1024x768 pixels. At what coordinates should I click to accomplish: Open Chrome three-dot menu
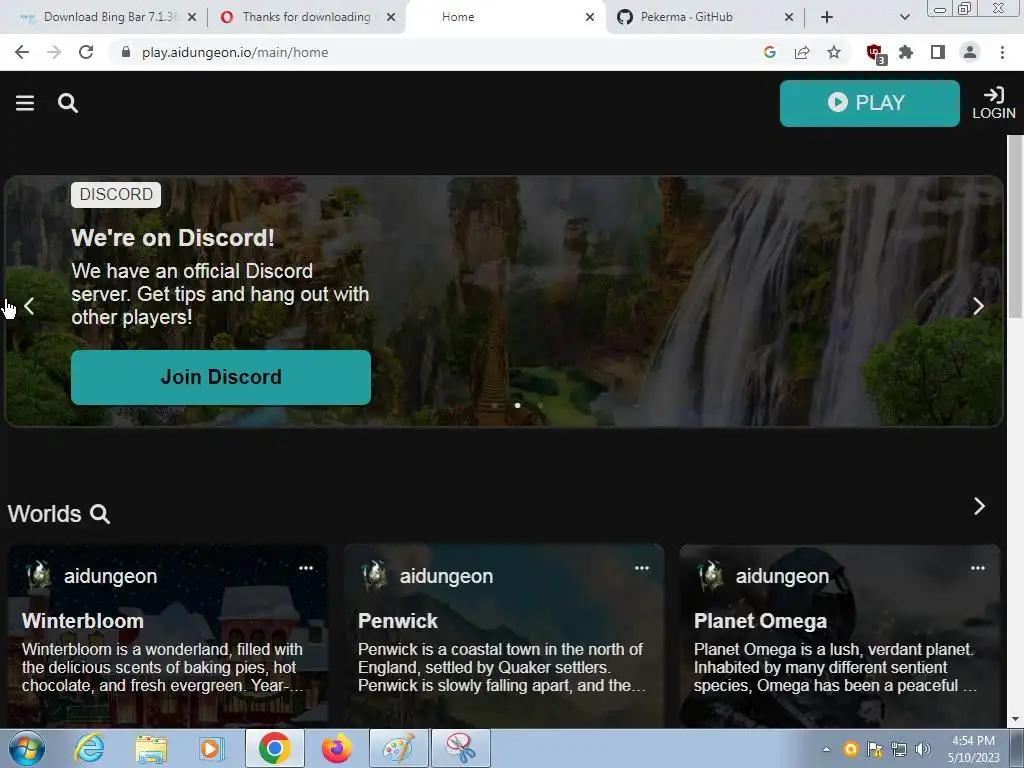[1002, 52]
